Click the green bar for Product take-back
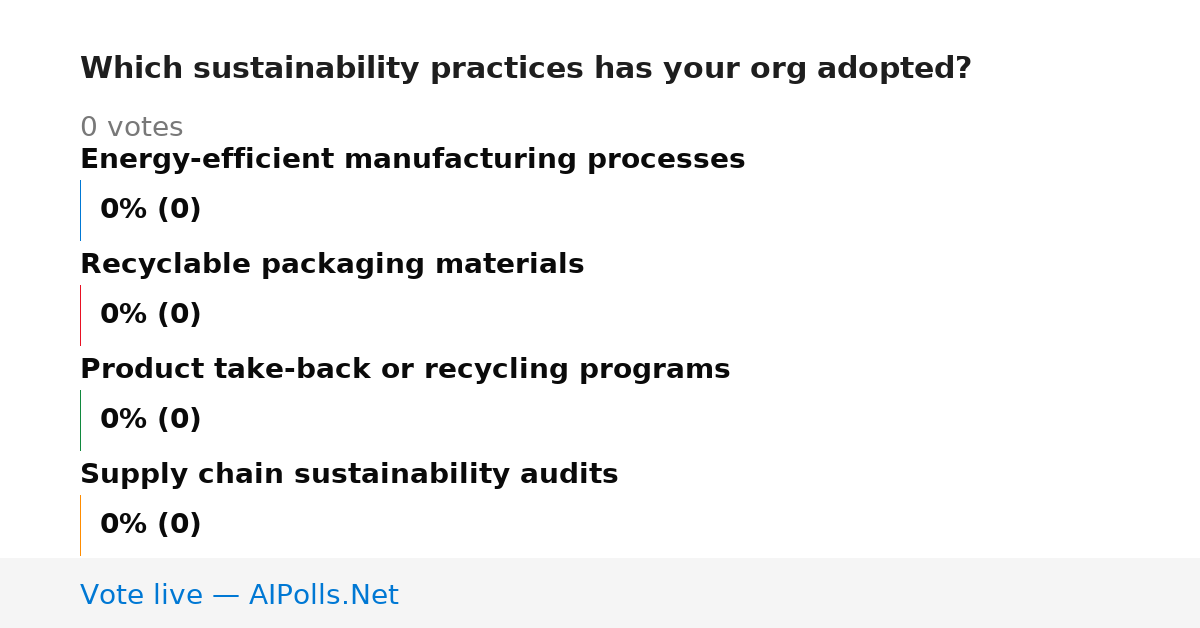Screen dimensions: 1200x628 pos(80,420)
